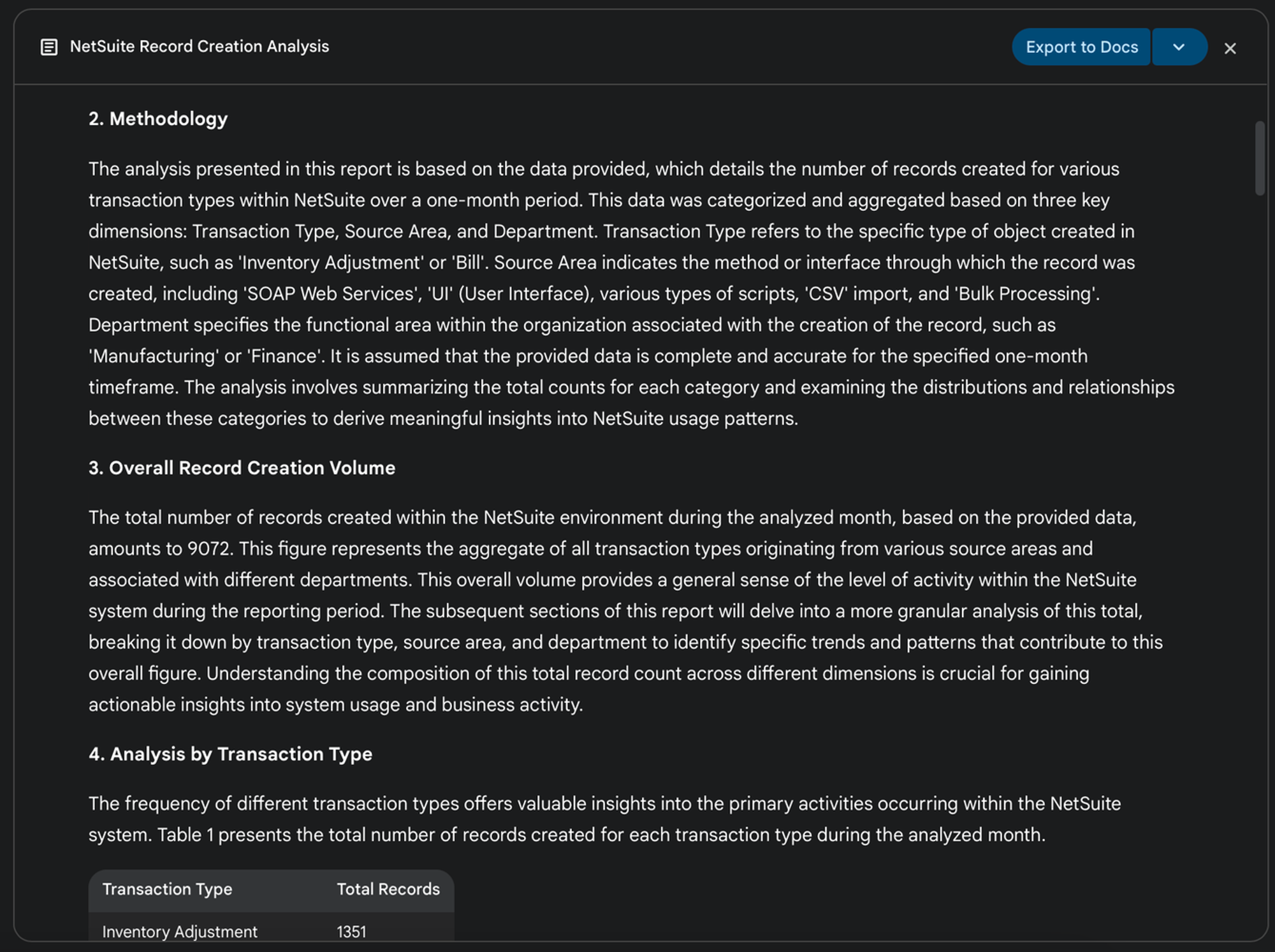1275x952 pixels.
Task: Click the NetSuite Record Creation Analysis title
Action: pyautogui.click(x=199, y=47)
